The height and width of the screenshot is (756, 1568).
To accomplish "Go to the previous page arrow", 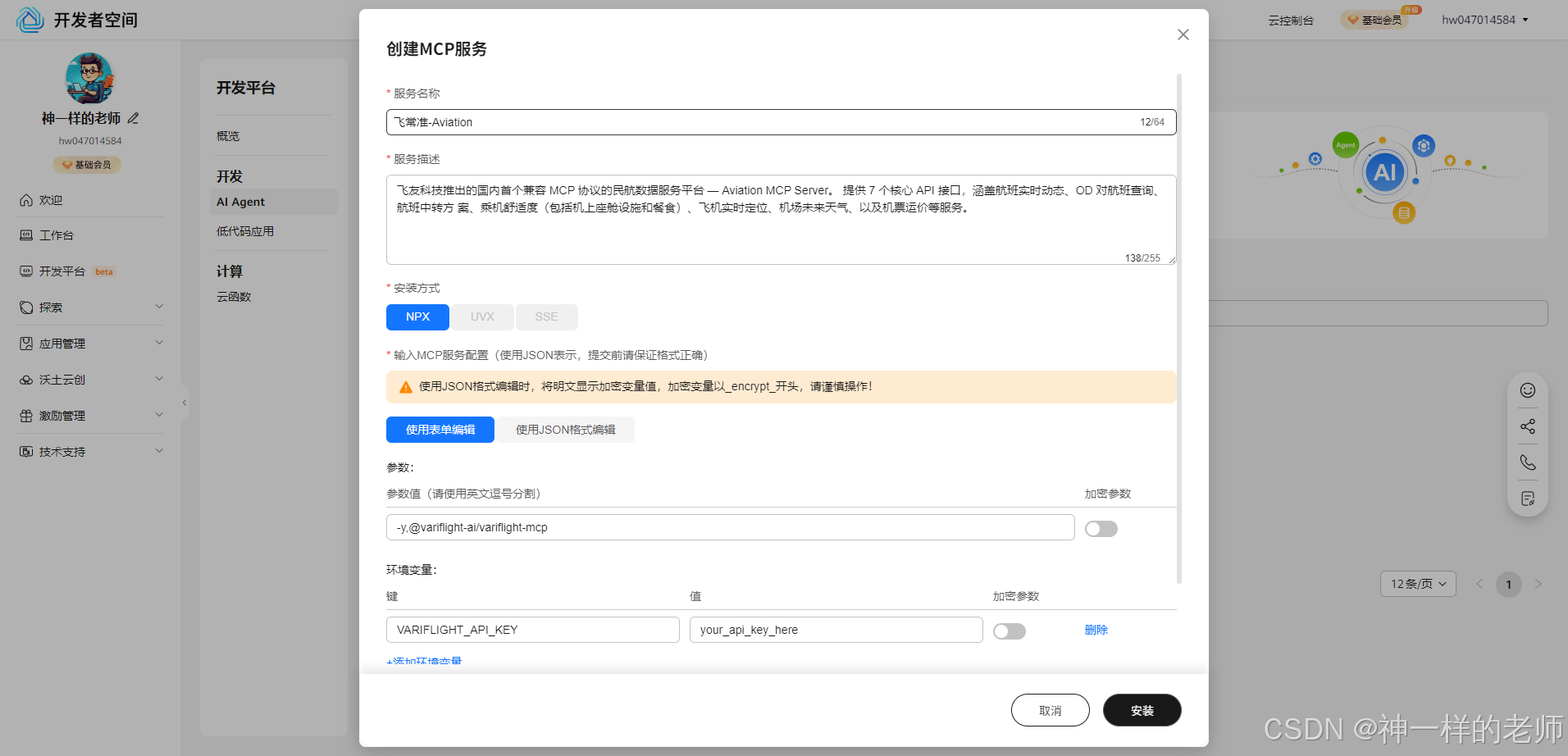I will 1479,584.
